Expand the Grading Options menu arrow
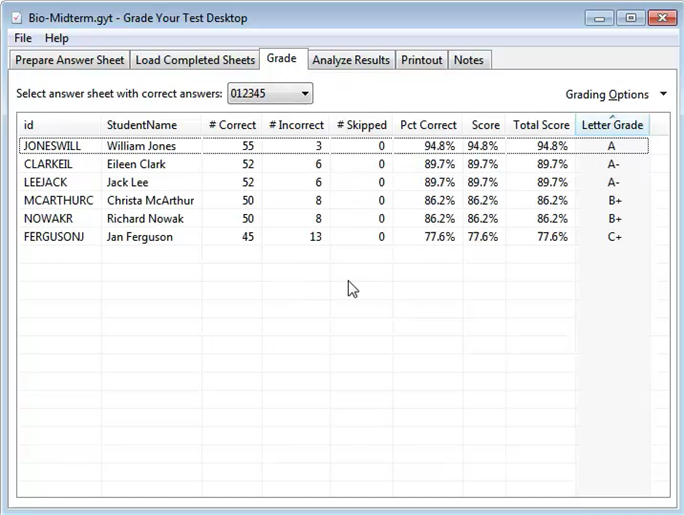 point(663,95)
